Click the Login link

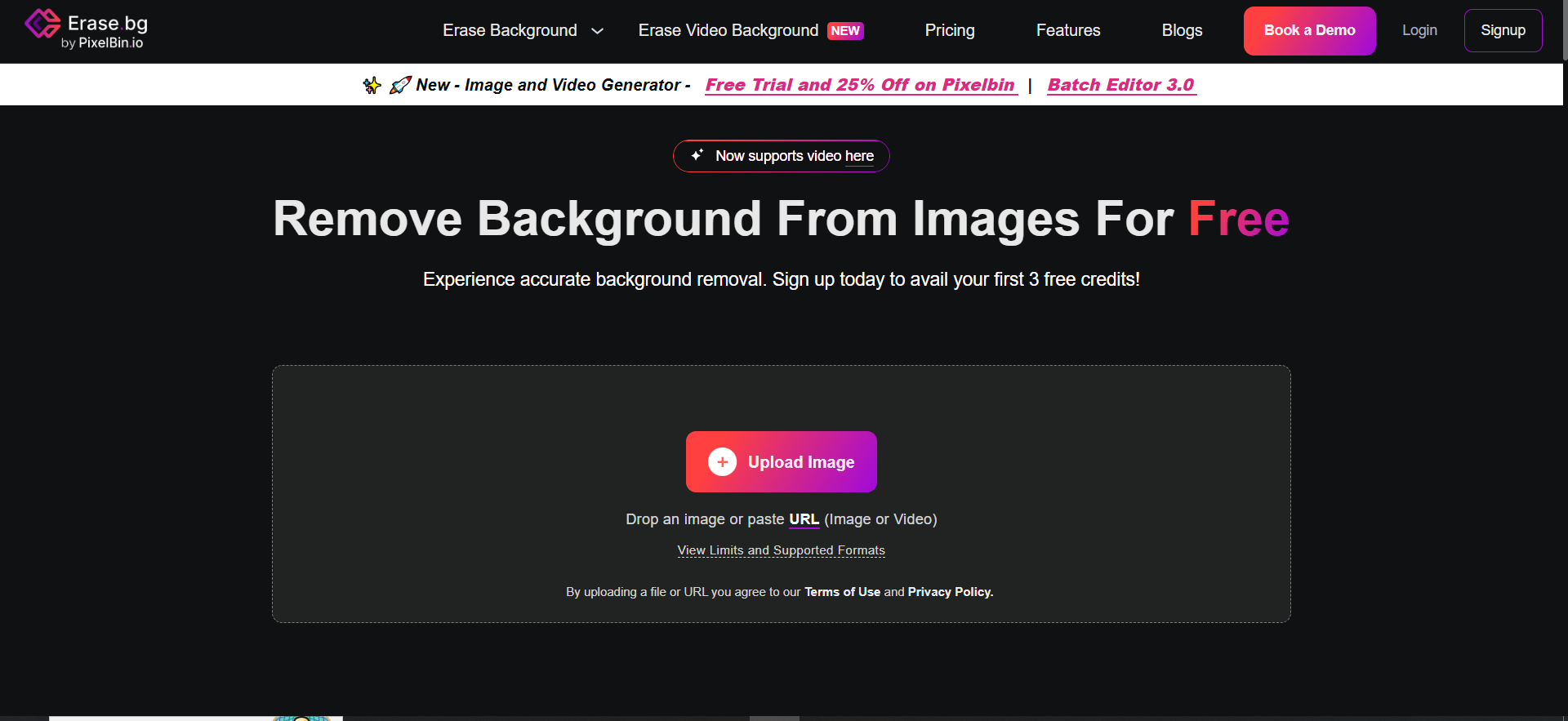(1419, 30)
